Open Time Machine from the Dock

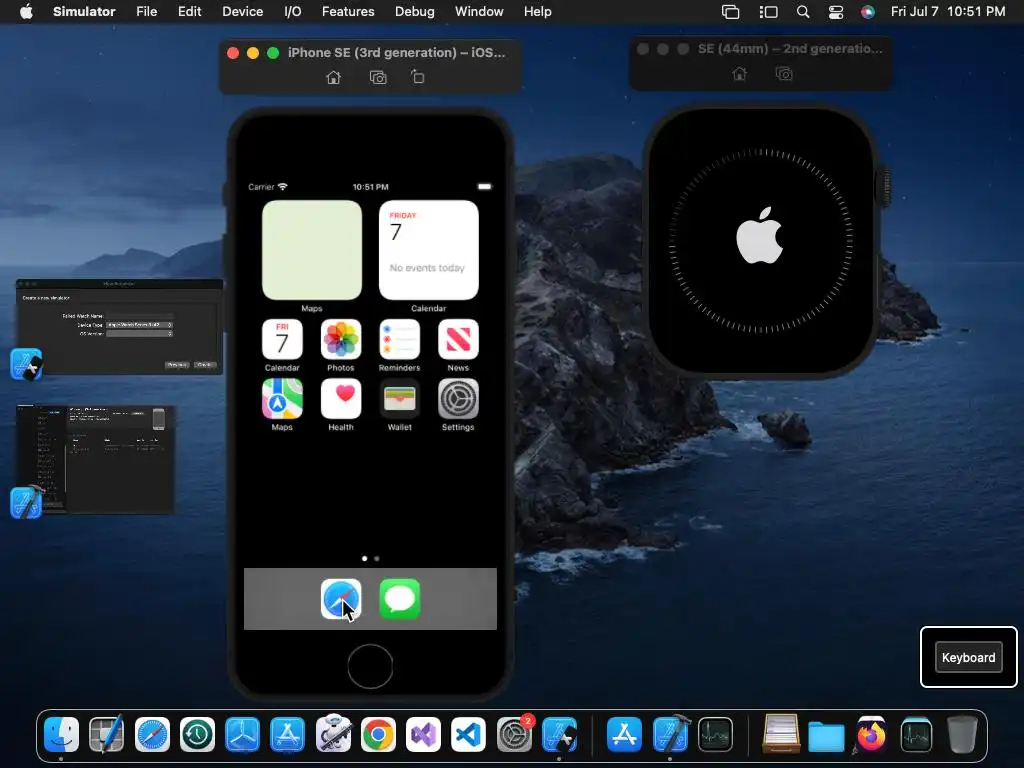tap(197, 735)
